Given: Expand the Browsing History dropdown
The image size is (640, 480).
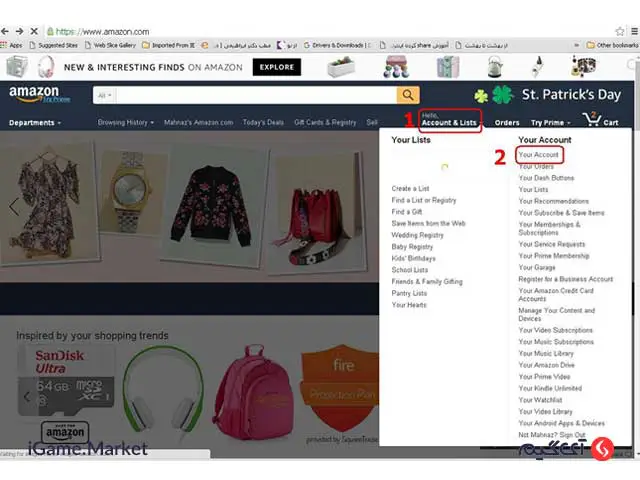Looking at the screenshot, I should [126, 122].
